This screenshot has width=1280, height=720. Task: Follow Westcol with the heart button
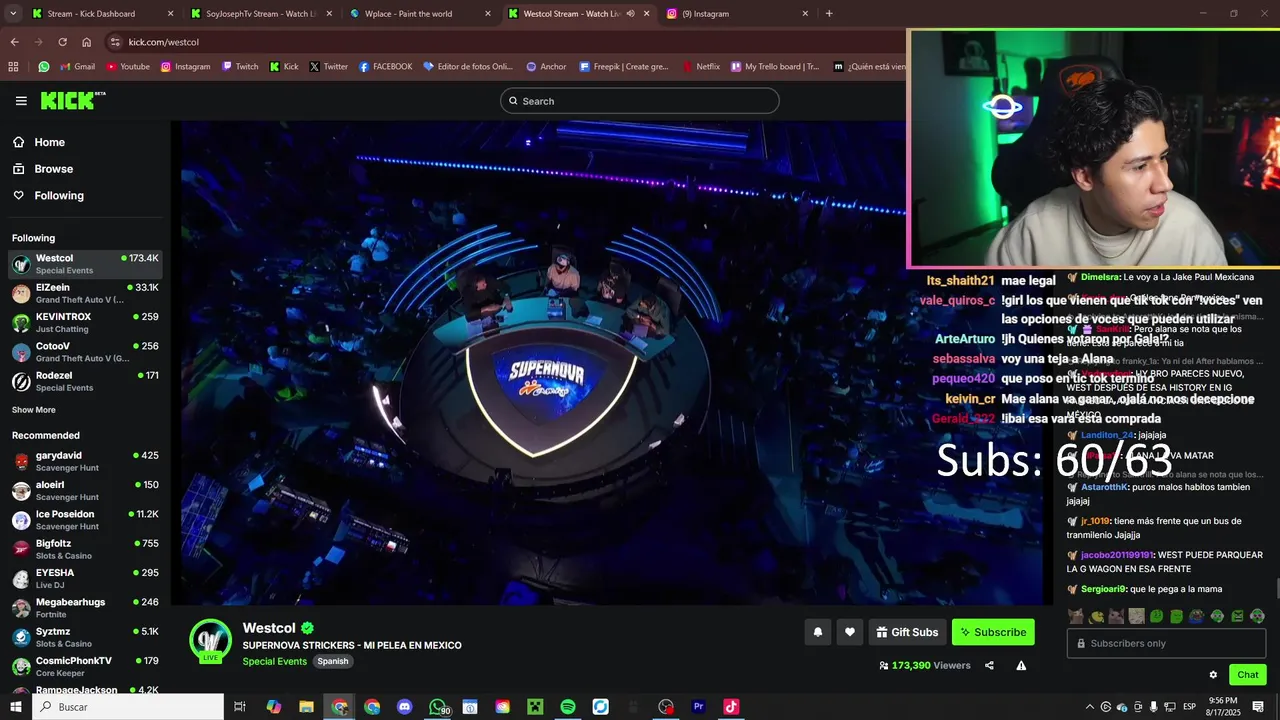(850, 632)
